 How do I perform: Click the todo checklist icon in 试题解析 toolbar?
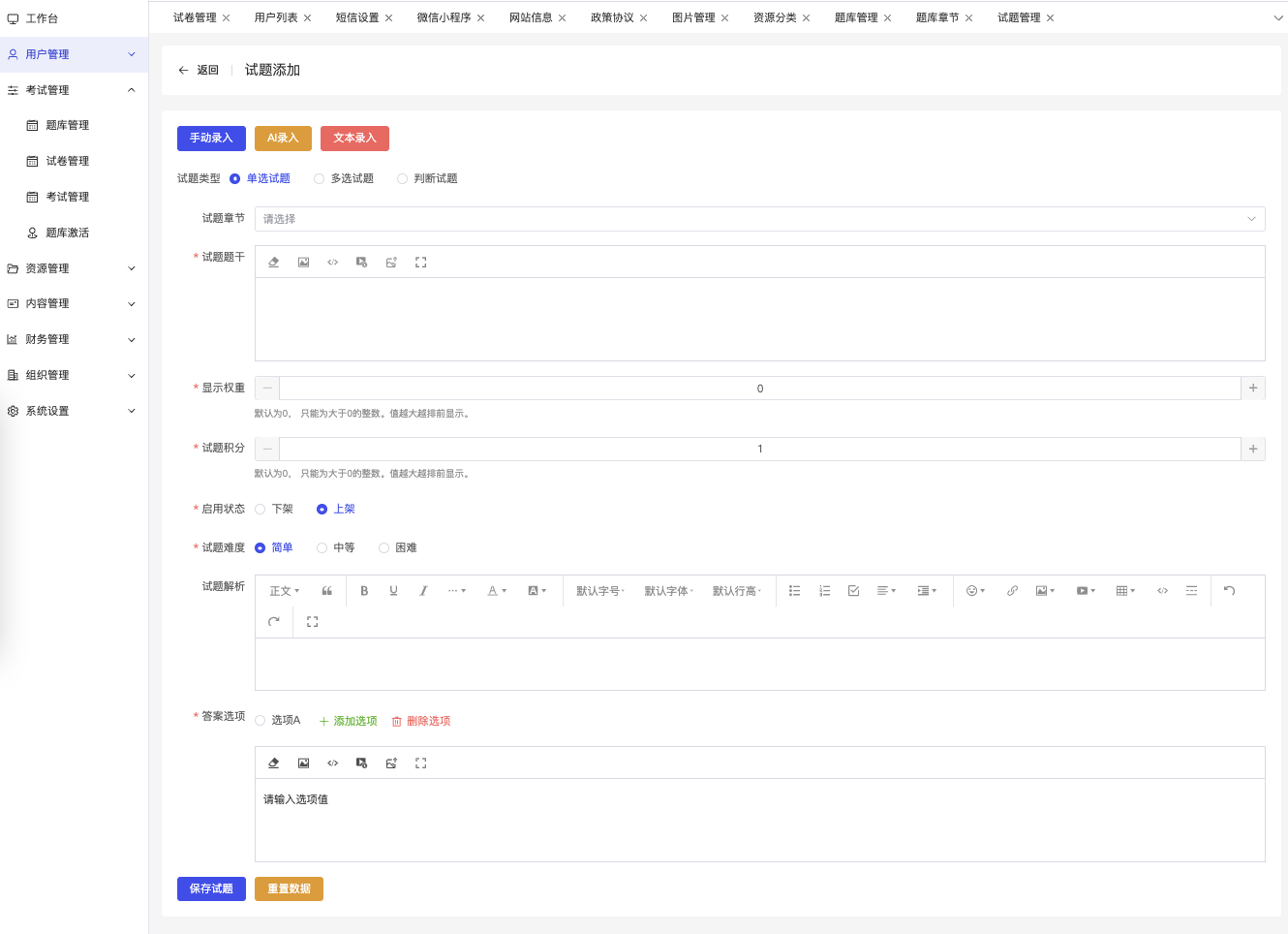tap(853, 591)
